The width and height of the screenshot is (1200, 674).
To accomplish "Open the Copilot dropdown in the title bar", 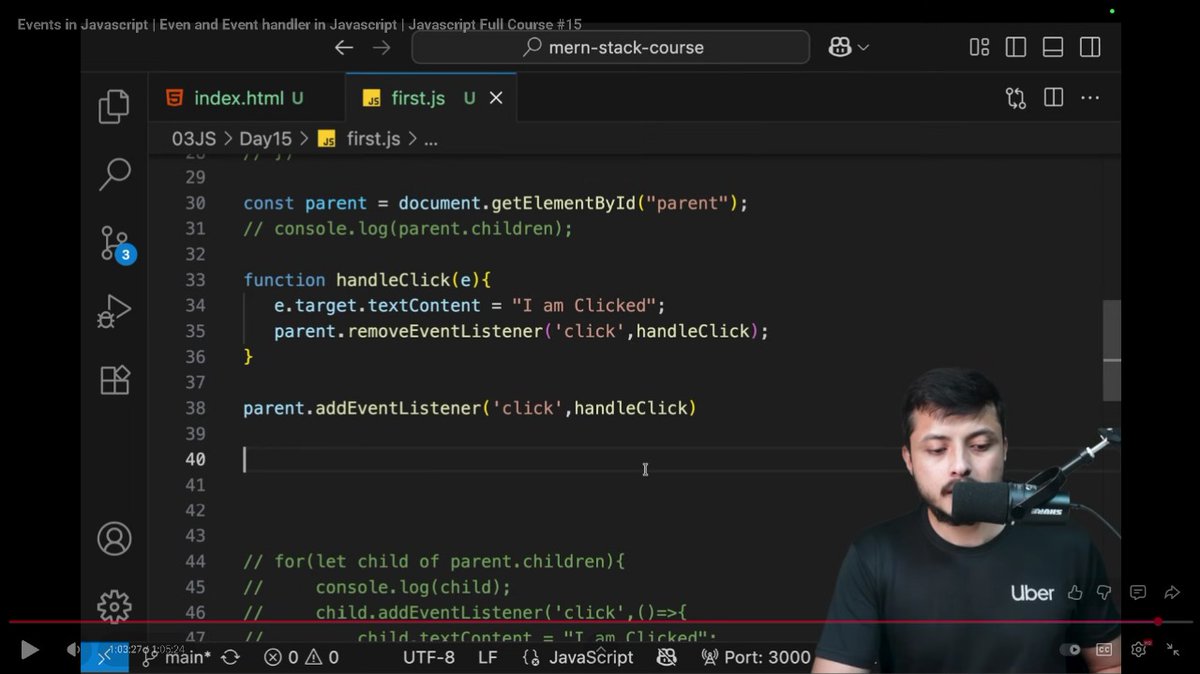I will [x=848, y=46].
